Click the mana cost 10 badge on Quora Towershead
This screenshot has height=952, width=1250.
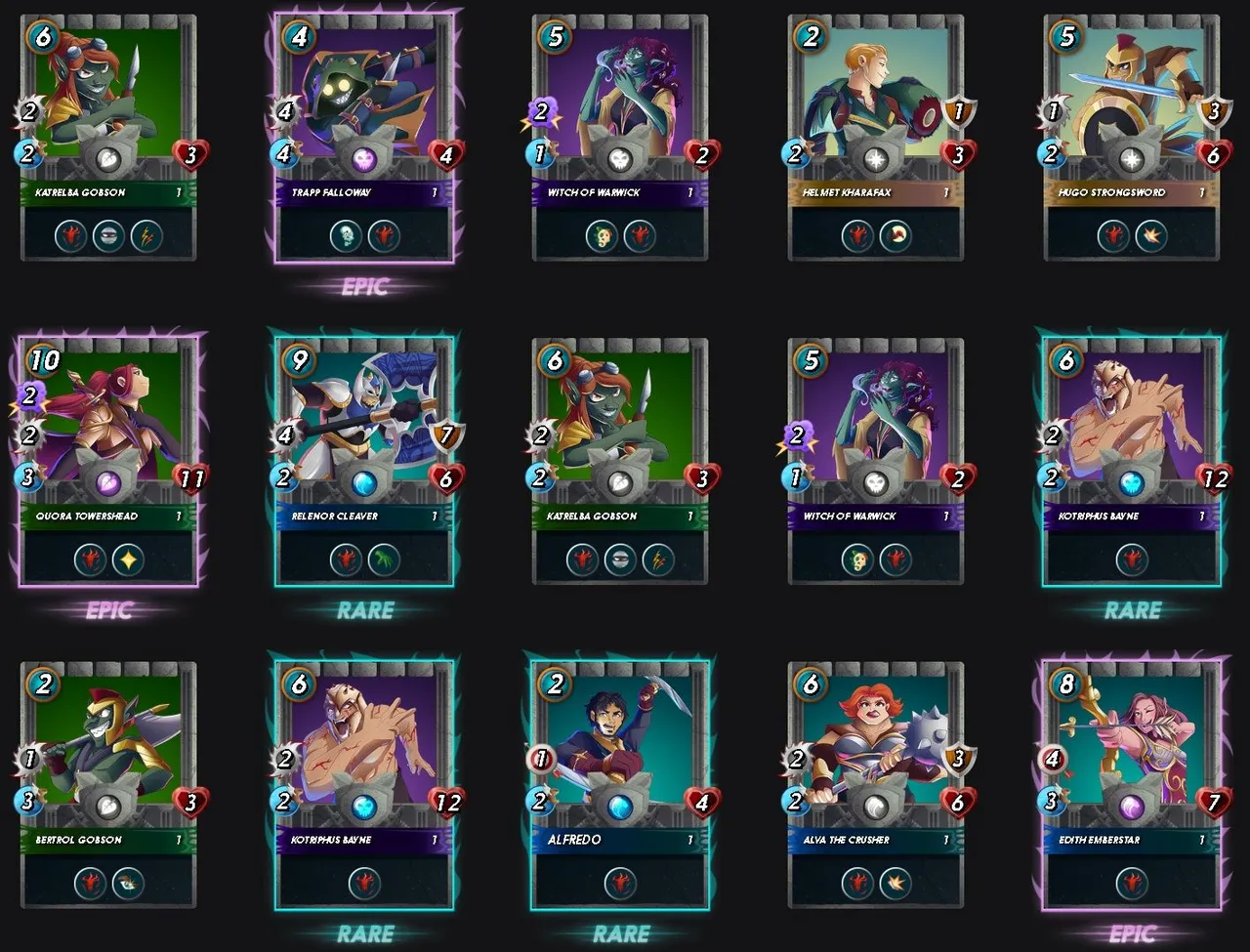[43, 360]
